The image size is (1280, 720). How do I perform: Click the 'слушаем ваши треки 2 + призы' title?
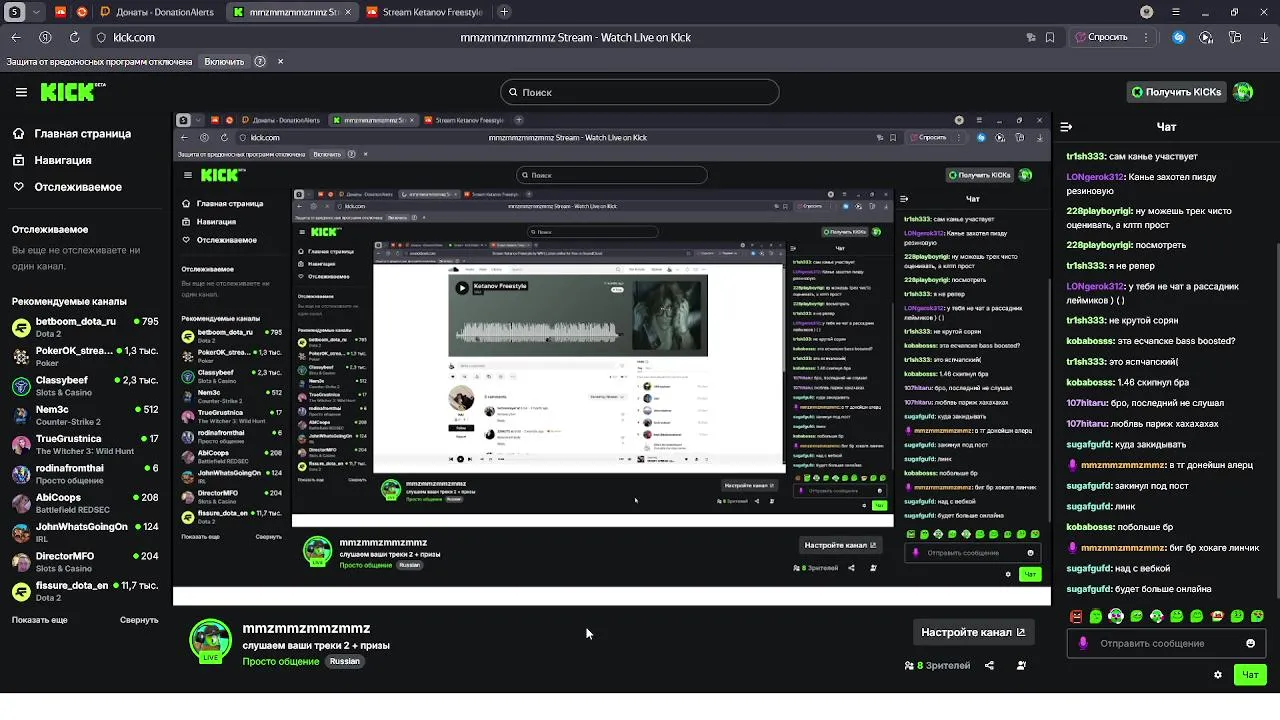tap(316, 645)
